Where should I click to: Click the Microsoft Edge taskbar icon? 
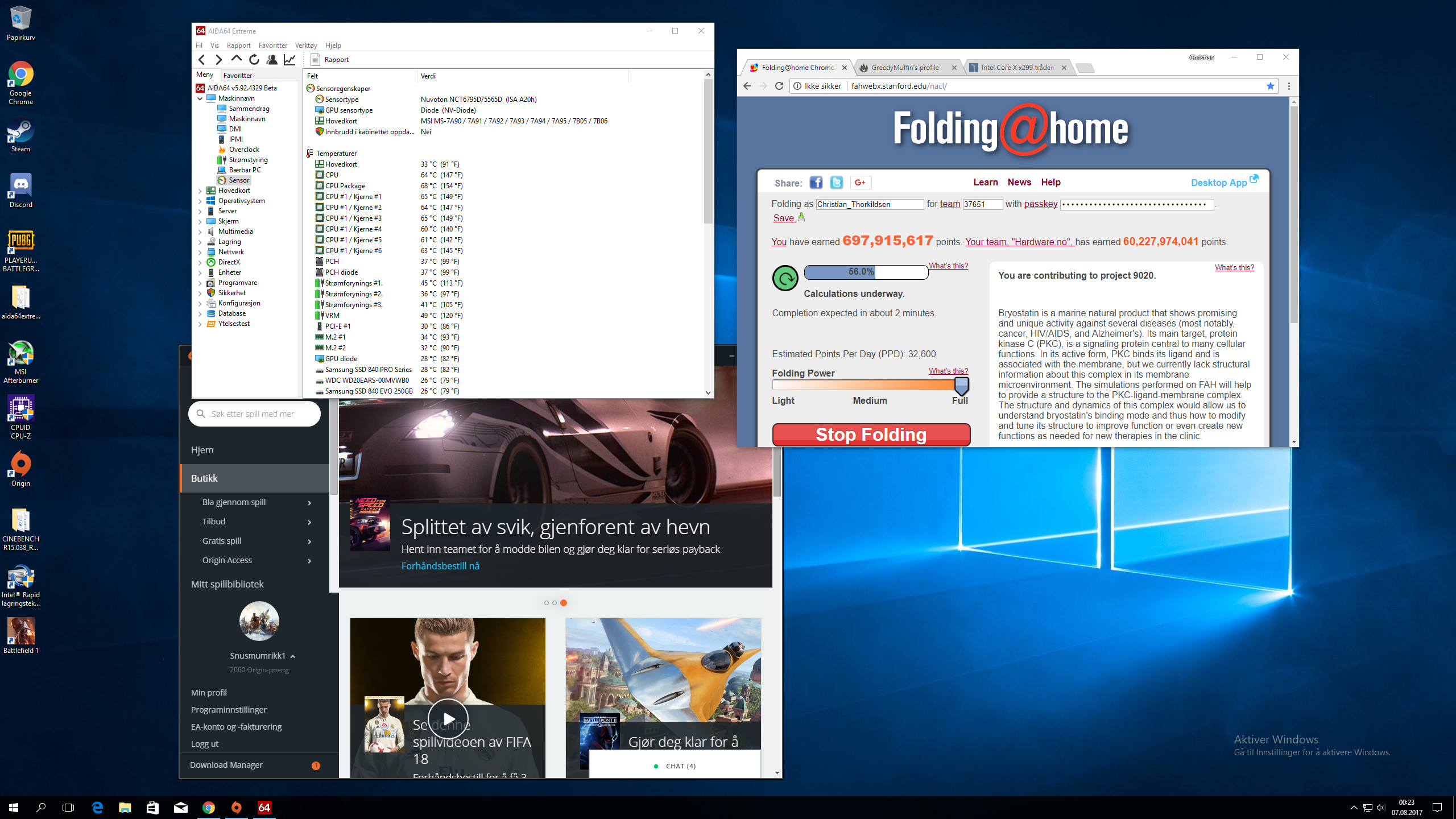coord(97,807)
